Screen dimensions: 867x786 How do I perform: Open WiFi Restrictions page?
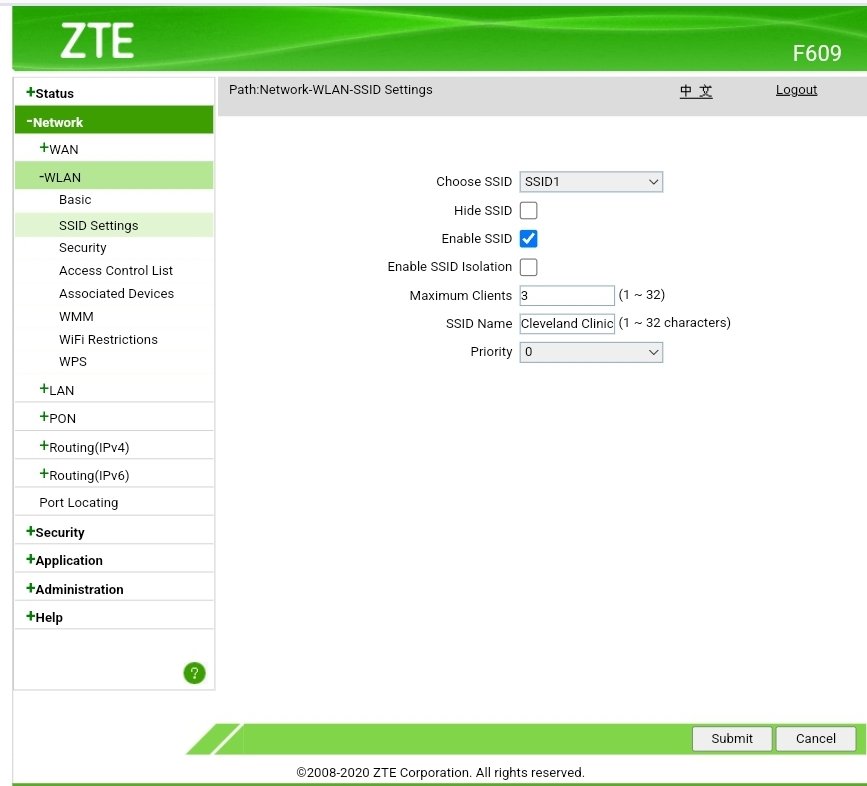point(108,339)
